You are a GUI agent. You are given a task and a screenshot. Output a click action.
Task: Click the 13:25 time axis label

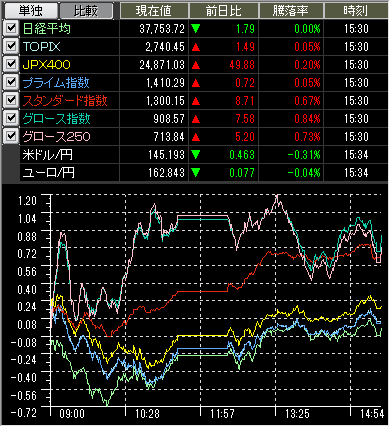click(x=297, y=414)
